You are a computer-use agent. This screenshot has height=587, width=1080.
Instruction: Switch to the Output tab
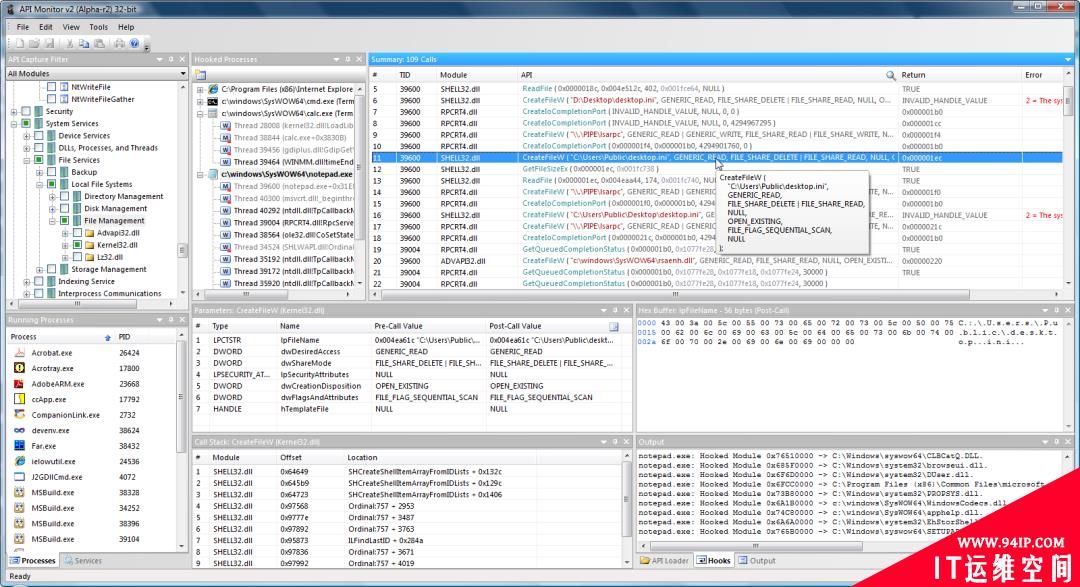pyautogui.click(x=757, y=561)
